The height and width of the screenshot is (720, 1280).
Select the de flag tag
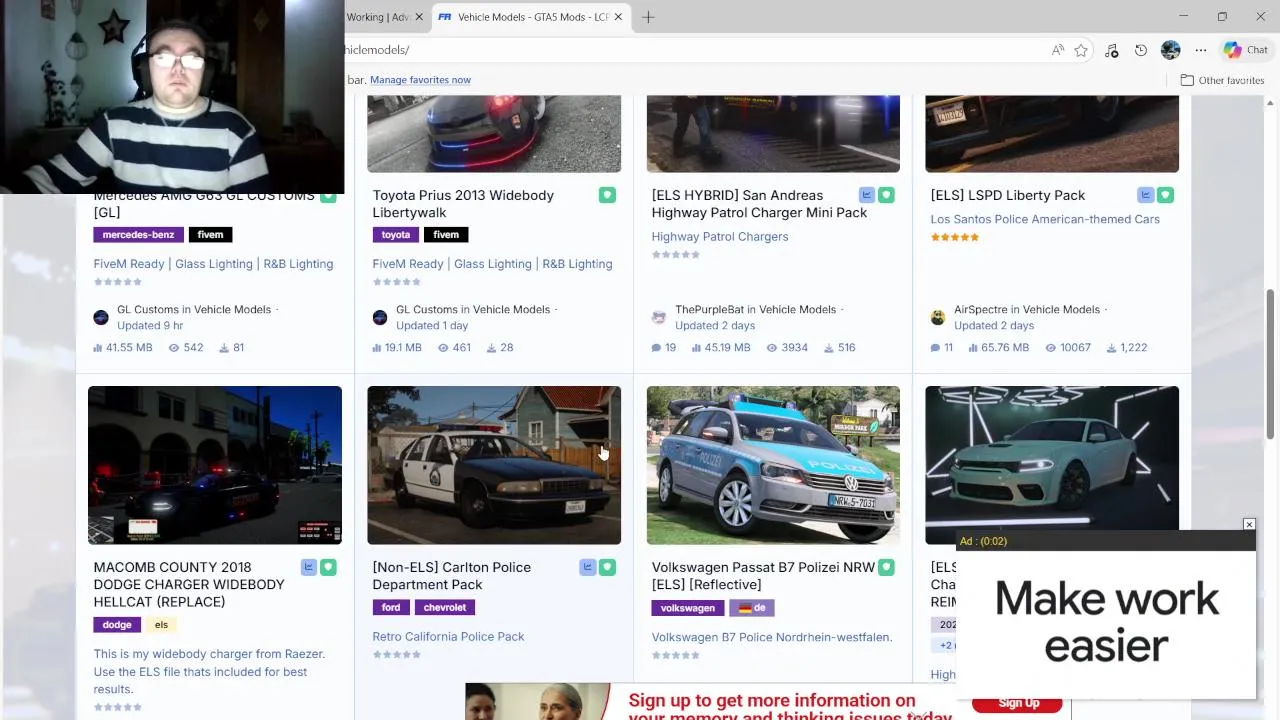tap(753, 608)
